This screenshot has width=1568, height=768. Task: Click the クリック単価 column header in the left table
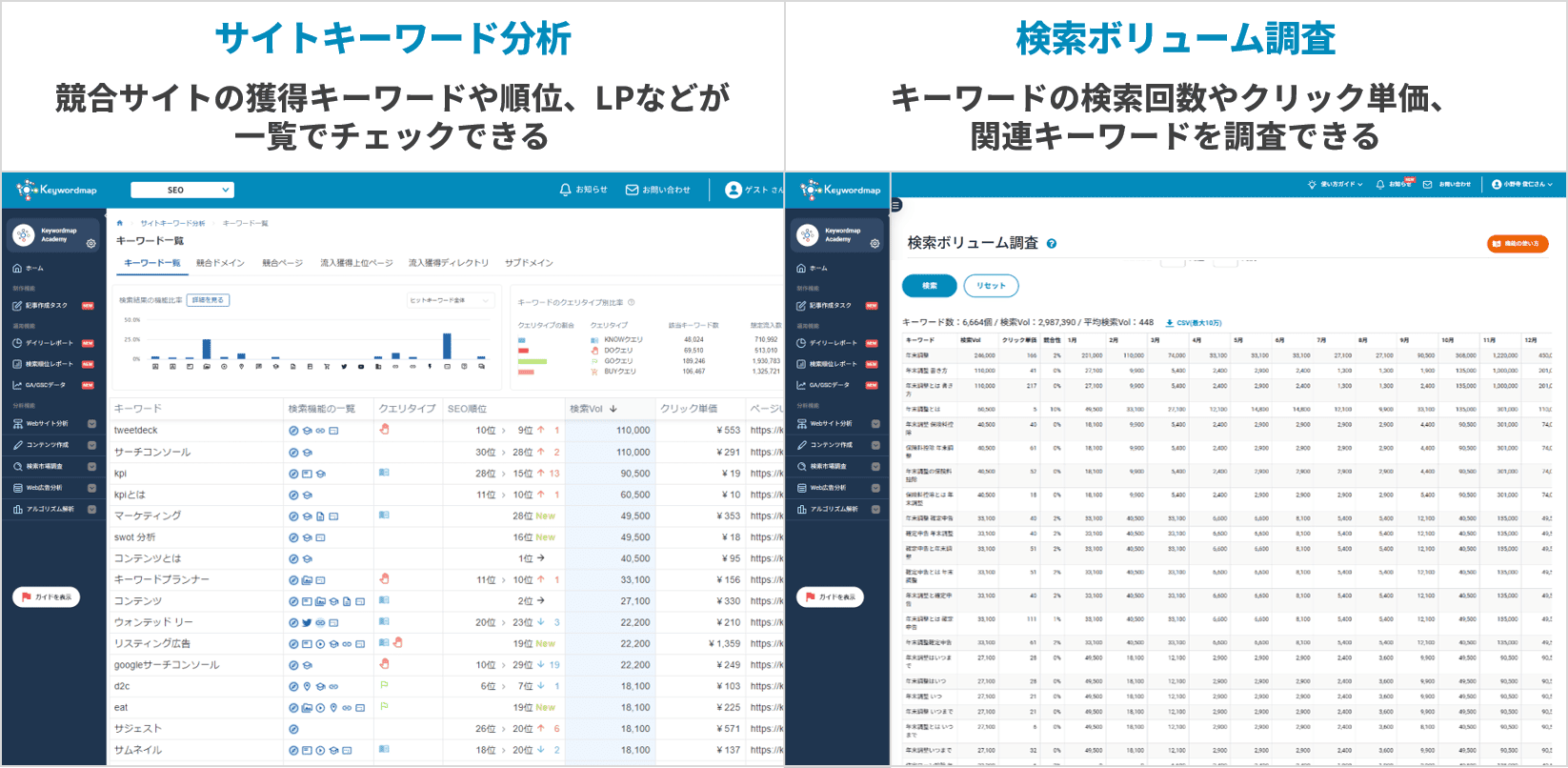point(689,409)
